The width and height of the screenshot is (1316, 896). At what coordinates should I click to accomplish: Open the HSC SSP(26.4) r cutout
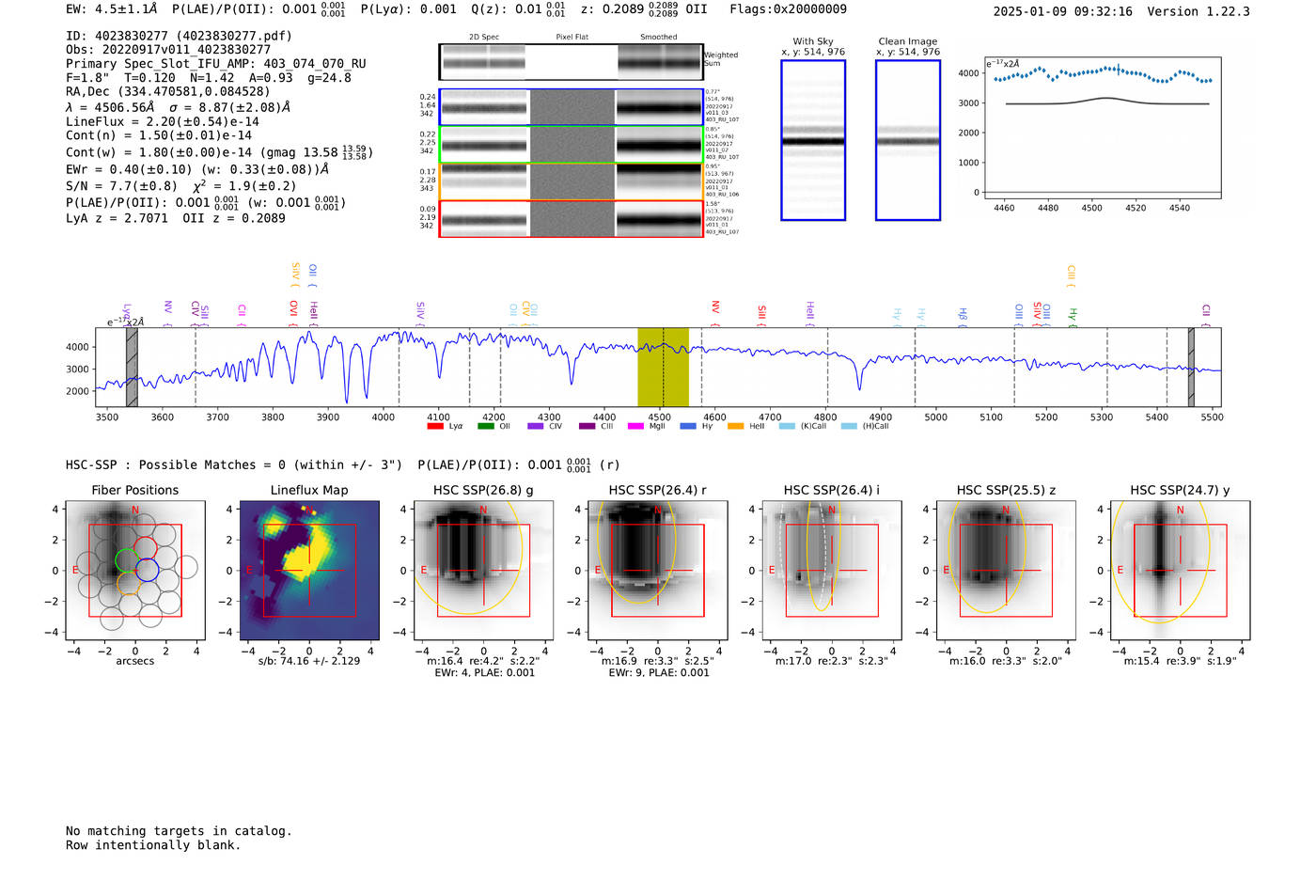(x=658, y=570)
